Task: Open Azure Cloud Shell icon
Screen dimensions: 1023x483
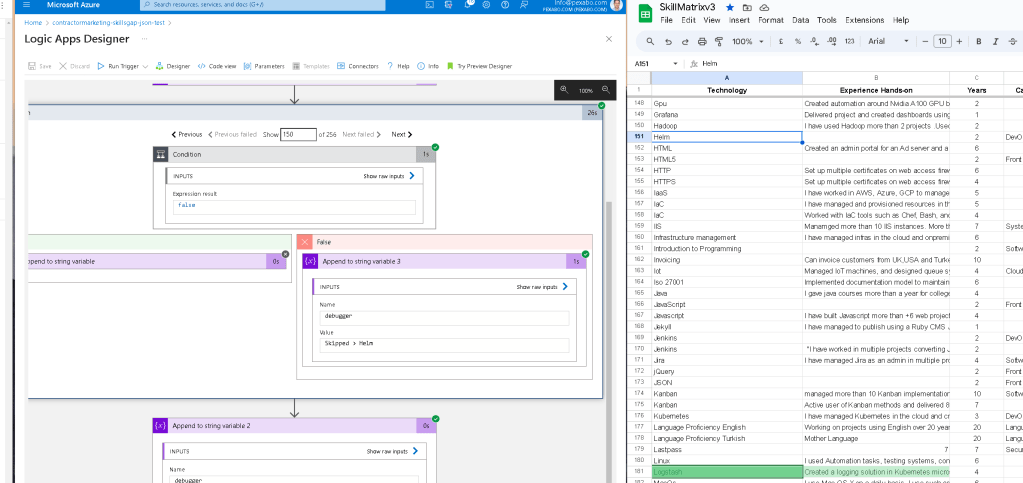Action: (x=429, y=5)
